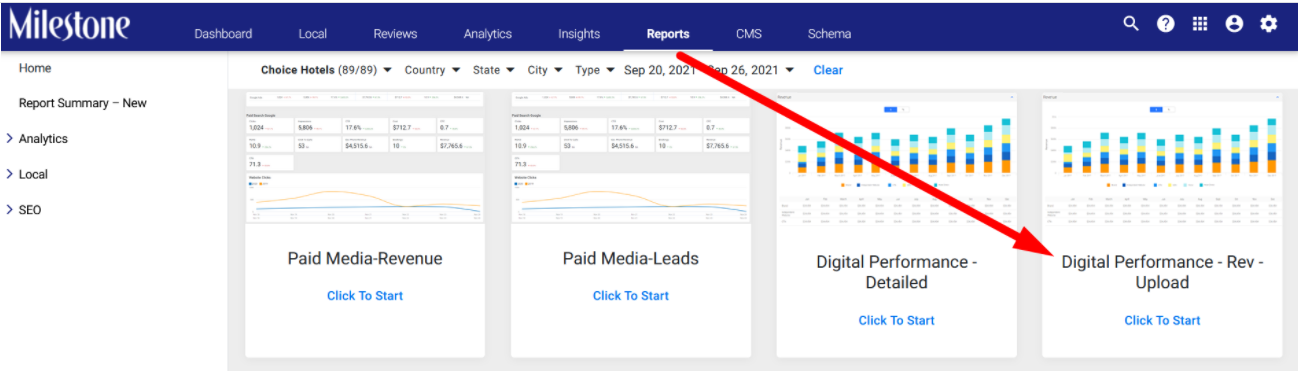The image size is (1298, 371).
Task: Open the State filter dropdown
Action: pyautogui.click(x=494, y=70)
